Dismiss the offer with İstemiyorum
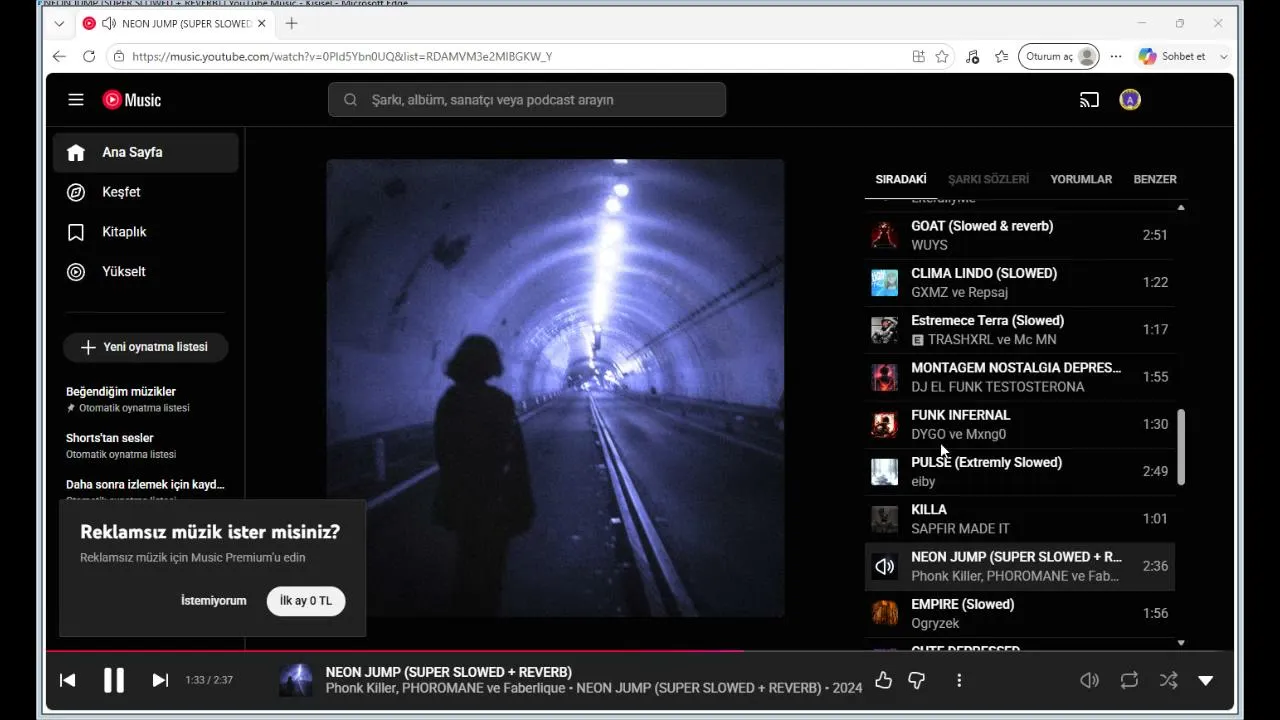 [213, 601]
